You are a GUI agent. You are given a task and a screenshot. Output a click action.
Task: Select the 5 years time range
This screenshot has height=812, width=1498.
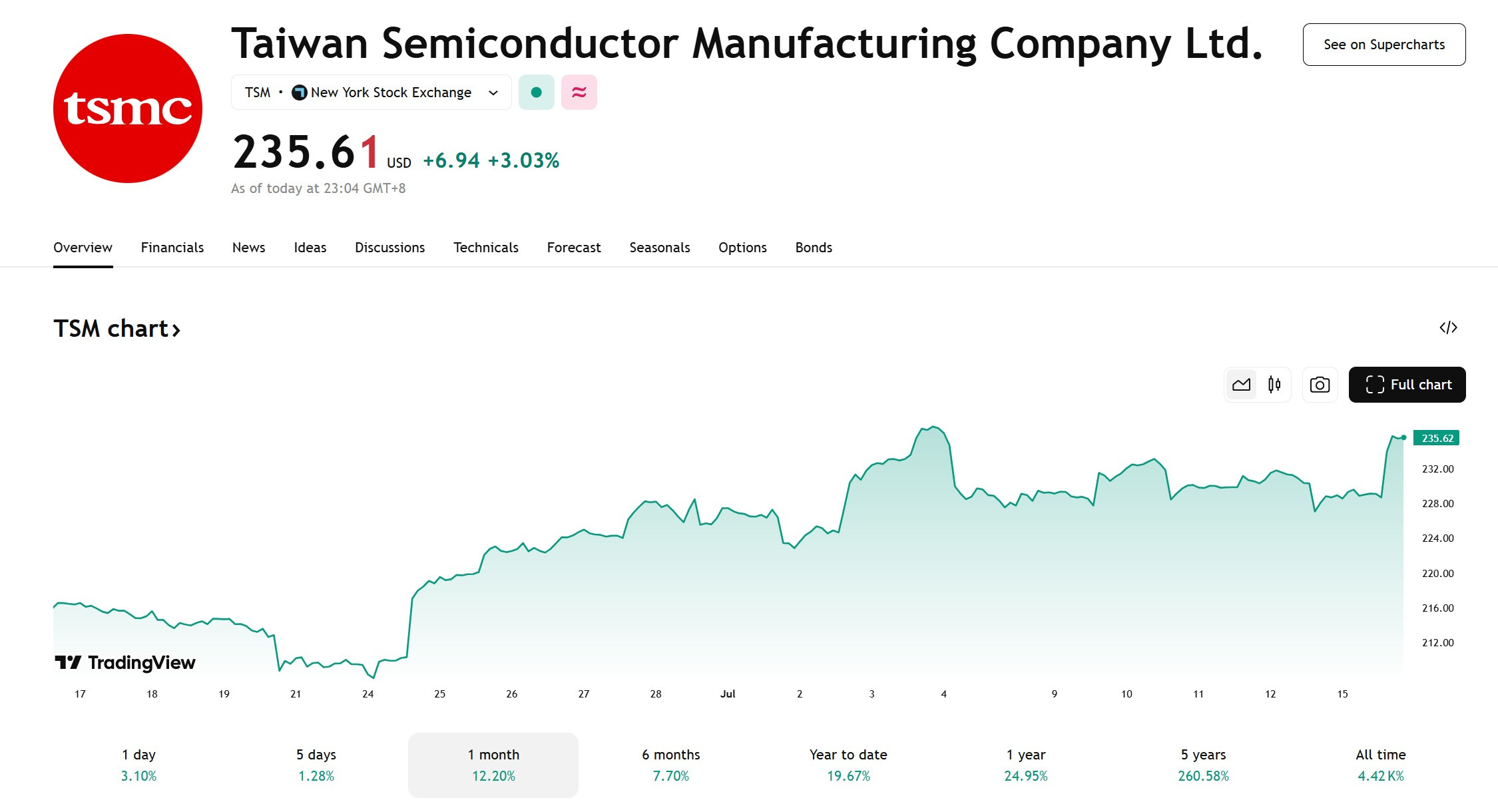click(1203, 765)
